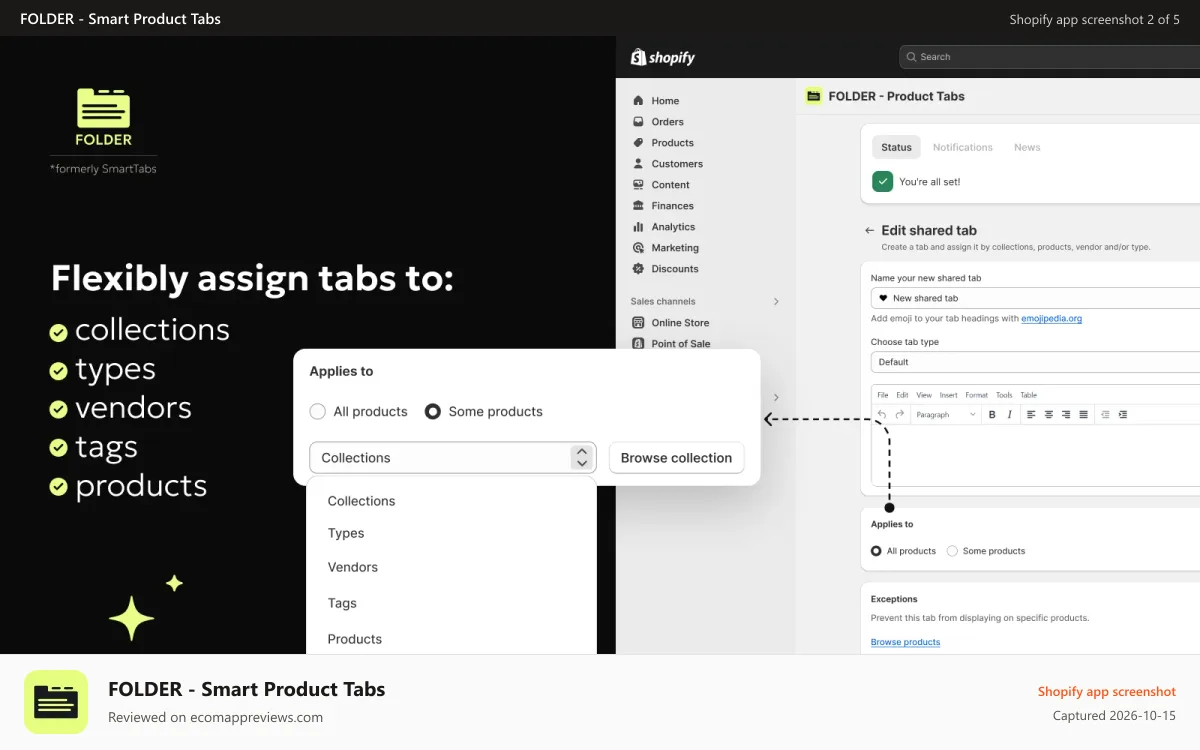The height and width of the screenshot is (750, 1200).
Task: Choose Tags from the dropdown list
Action: 342,603
